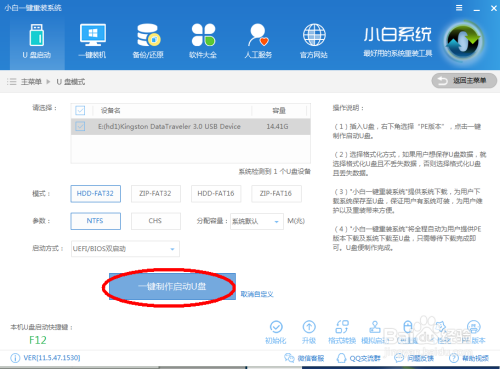Open the 软件大全 section
This screenshot has width=500, height=369.
[x=203, y=42]
